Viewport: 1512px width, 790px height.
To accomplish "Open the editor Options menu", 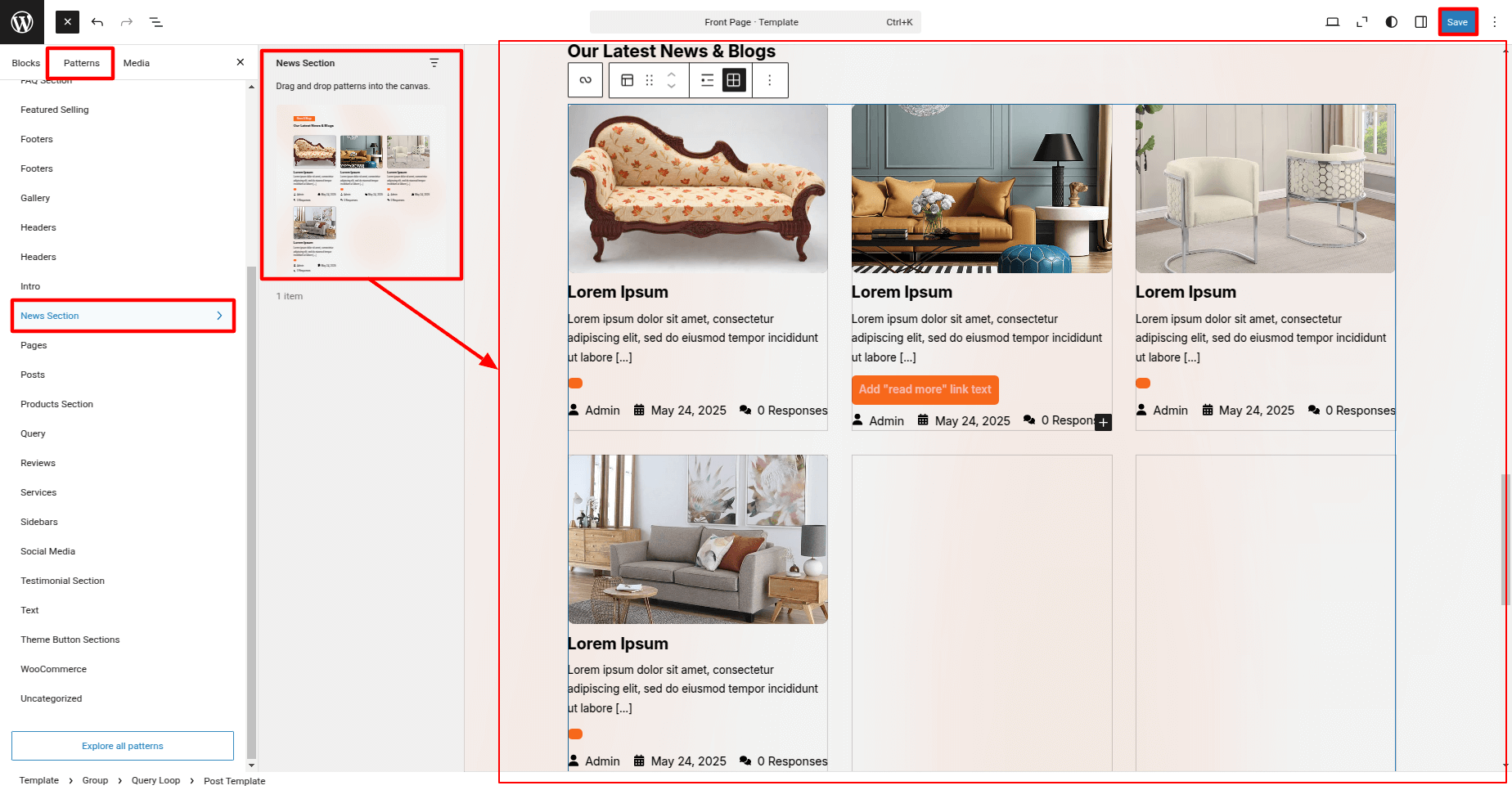I will tap(1494, 22).
